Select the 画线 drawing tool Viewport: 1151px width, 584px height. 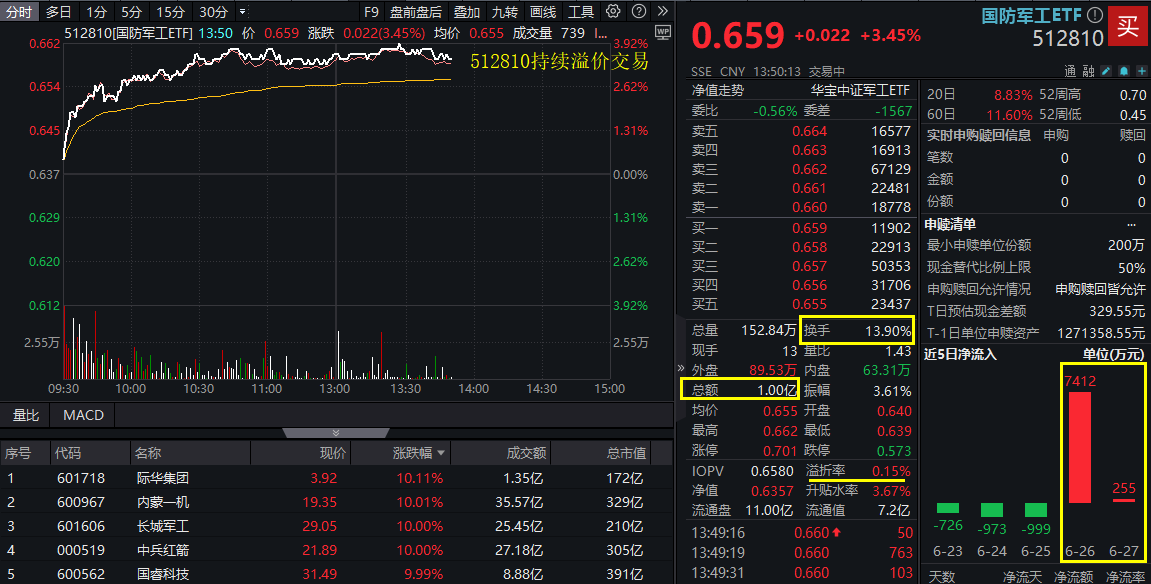click(x=544, y=10)
